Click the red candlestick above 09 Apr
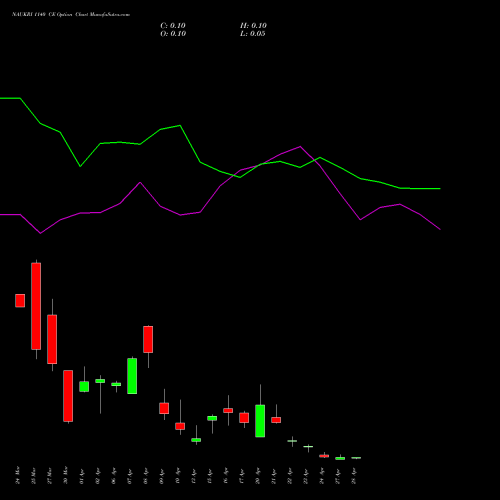 (164, 408)
